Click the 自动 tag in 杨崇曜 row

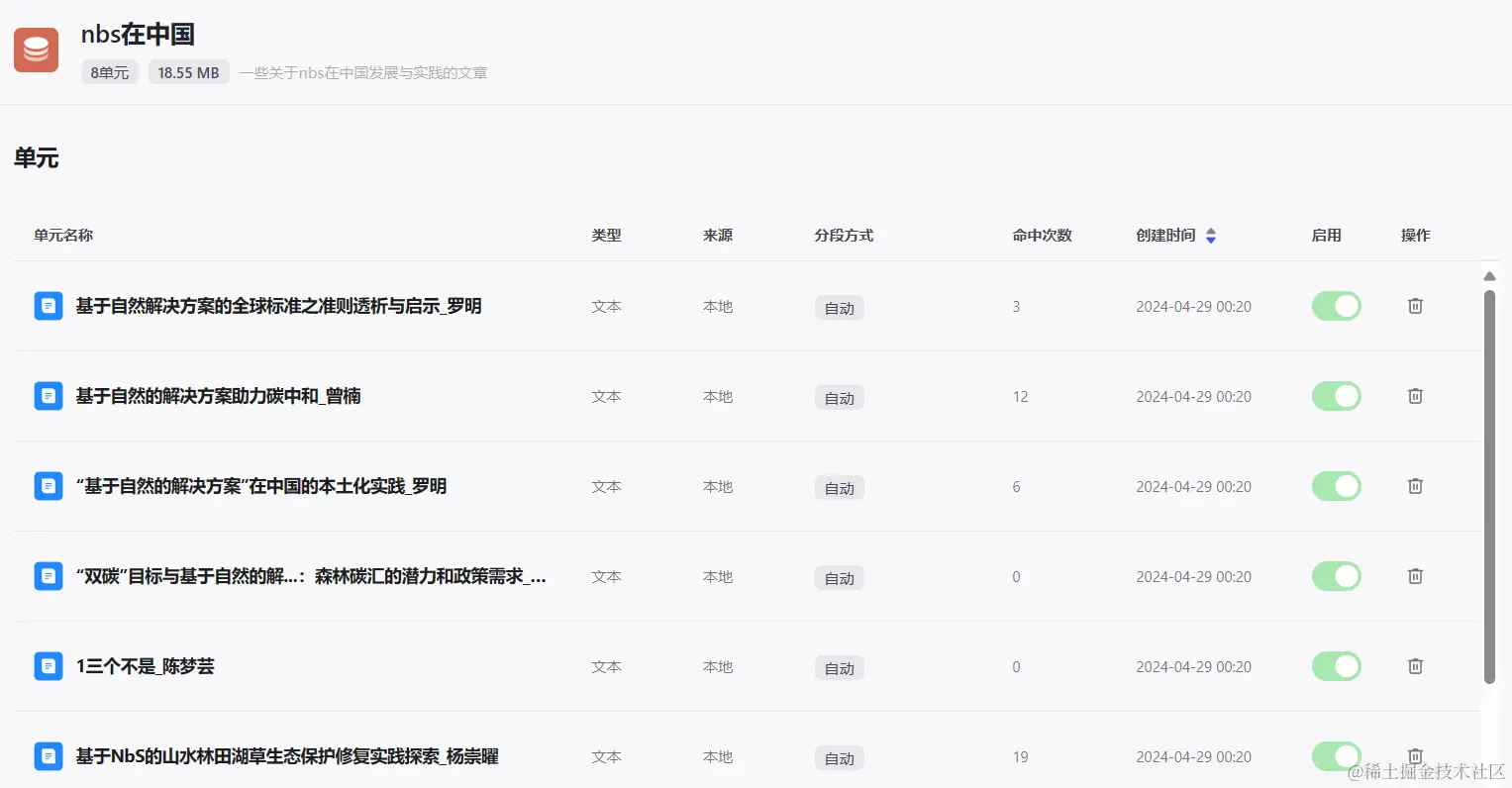tap(840, 758)
